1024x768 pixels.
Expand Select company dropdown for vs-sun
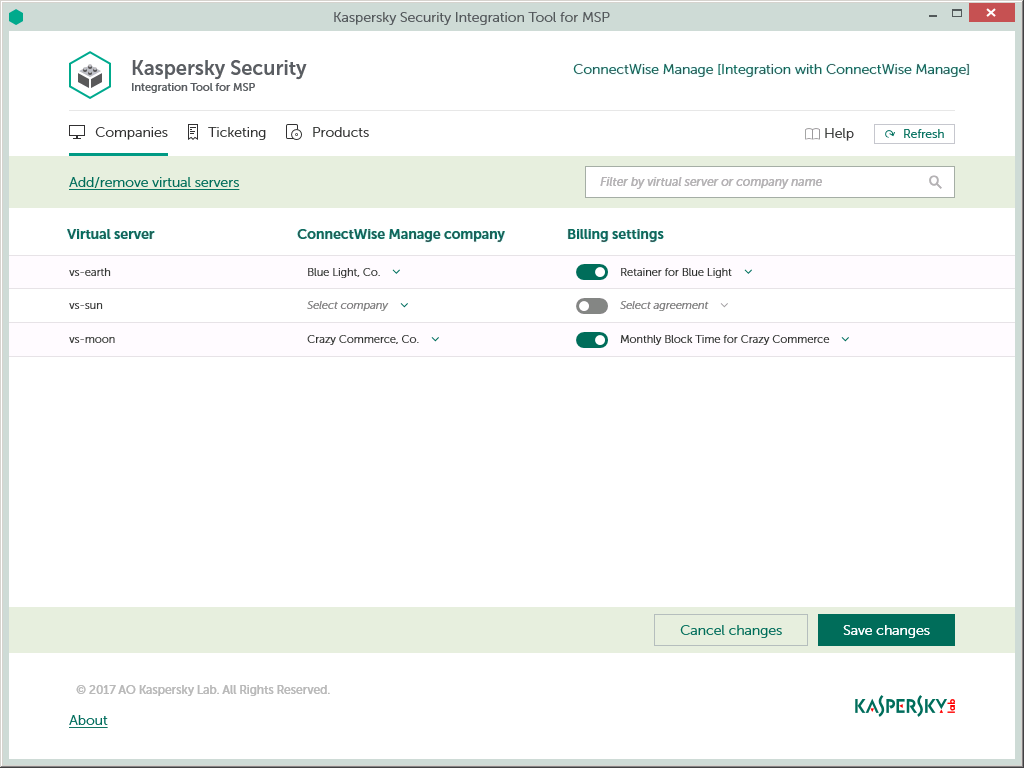pos(358,306)
